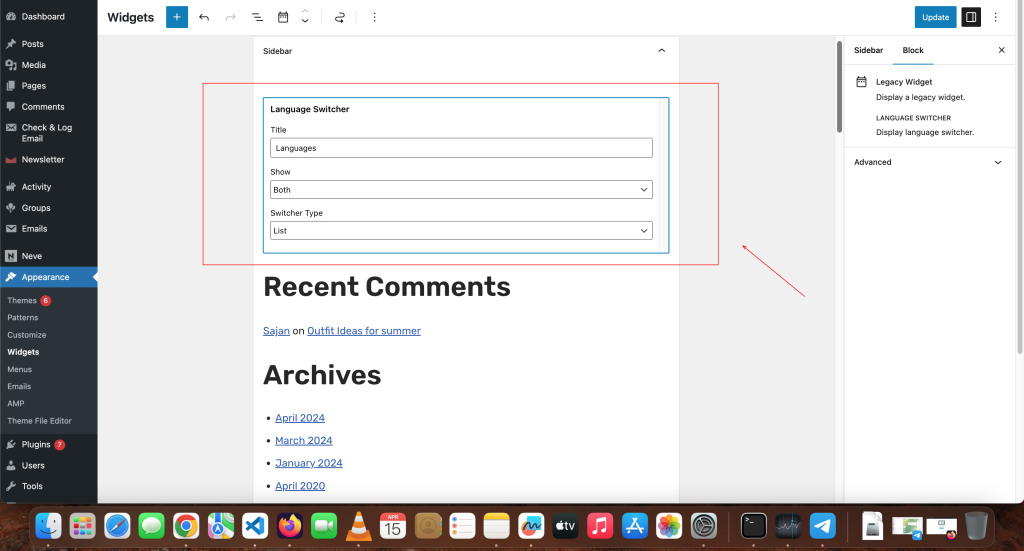
Task: Select the Recent Comments heading block
Action: point(387,287)
